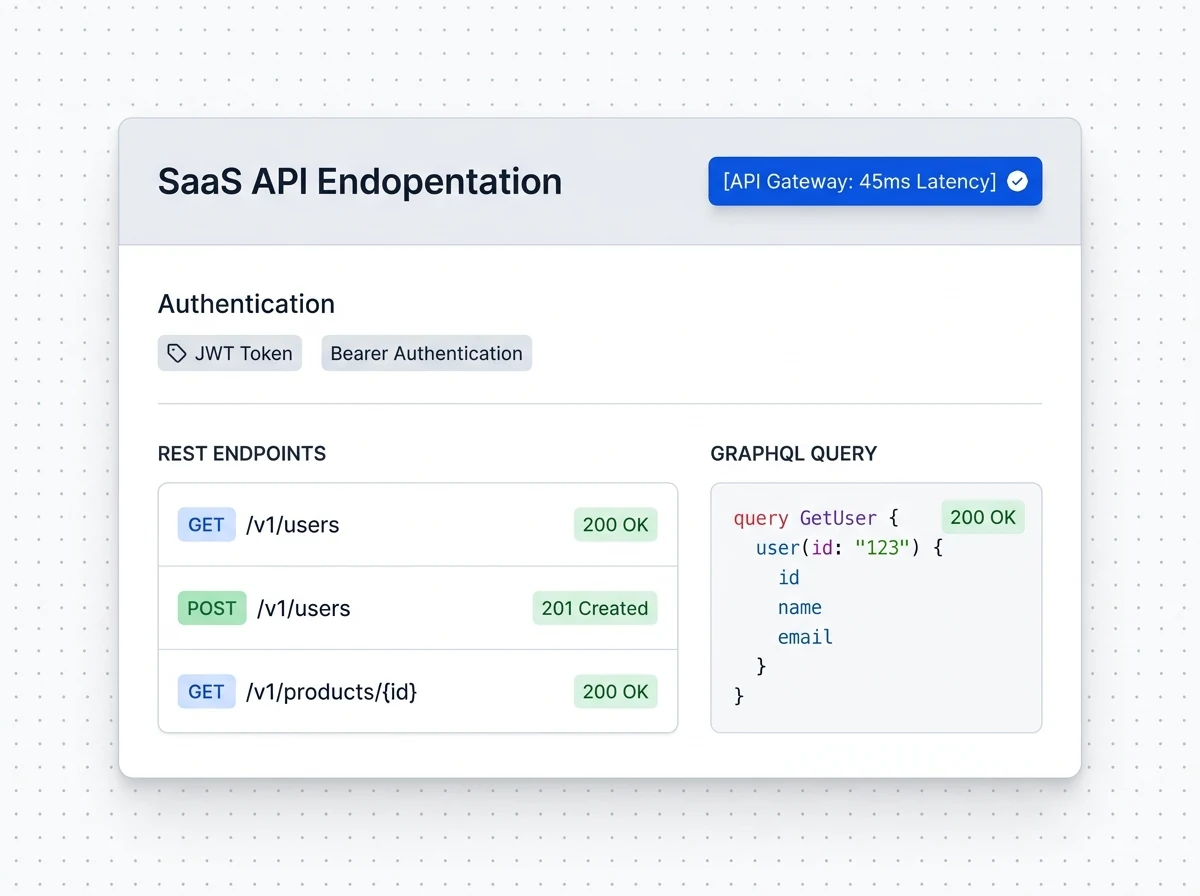Screen dimensions: 1200x896
Task: Click the query GetUser line
Action: (816, 518)
